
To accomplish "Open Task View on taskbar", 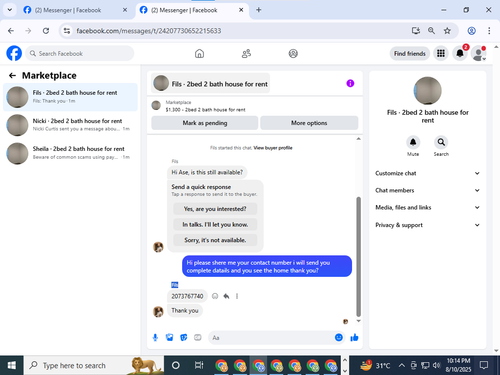I will coord(199,366).
